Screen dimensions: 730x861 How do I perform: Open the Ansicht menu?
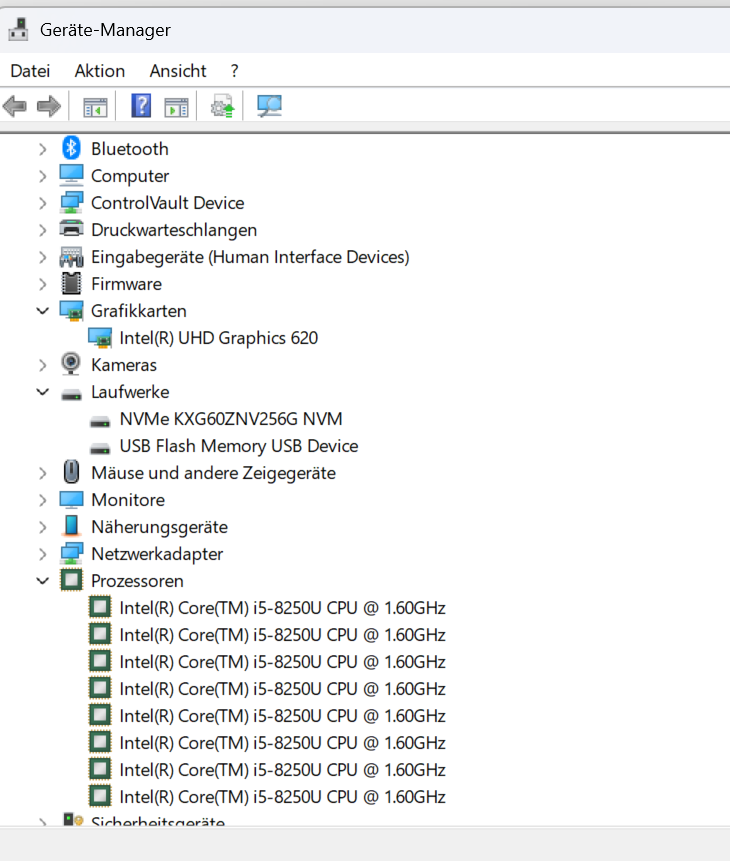pyautogui.click(x=178, y=71)
